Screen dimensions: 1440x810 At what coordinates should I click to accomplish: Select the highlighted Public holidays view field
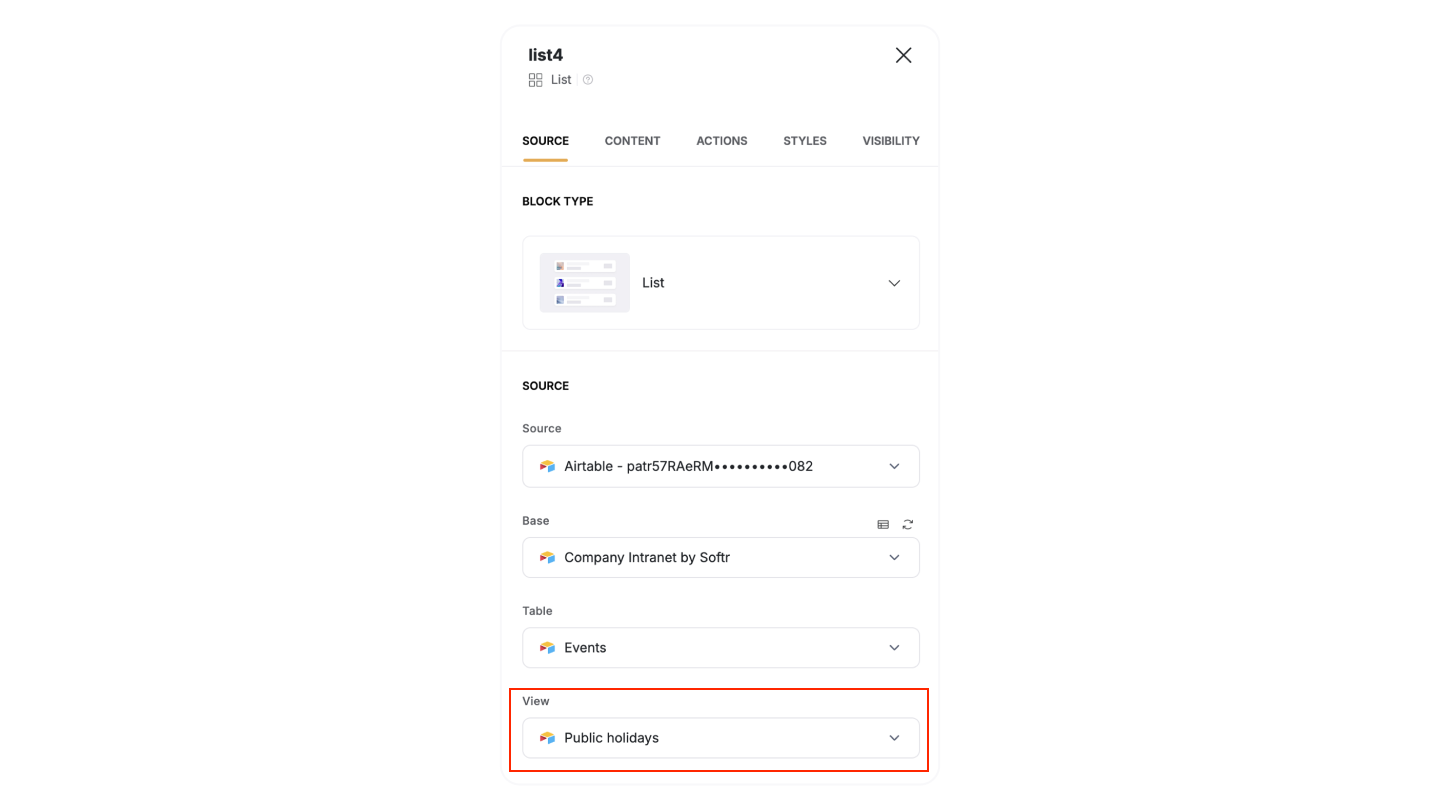(x=720, y=737)
